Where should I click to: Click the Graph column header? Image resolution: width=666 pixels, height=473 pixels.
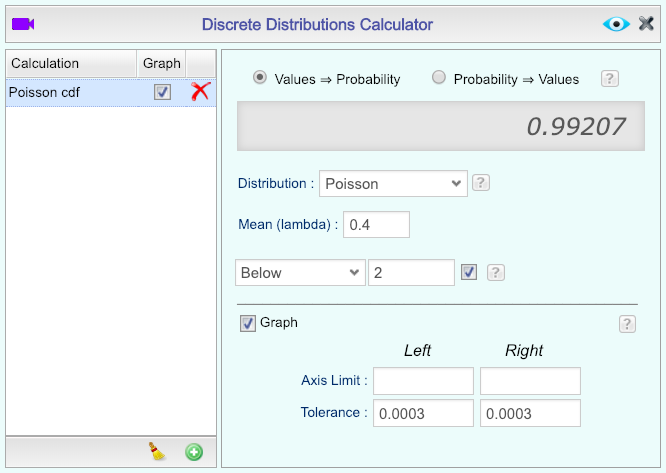coord(161,64)
